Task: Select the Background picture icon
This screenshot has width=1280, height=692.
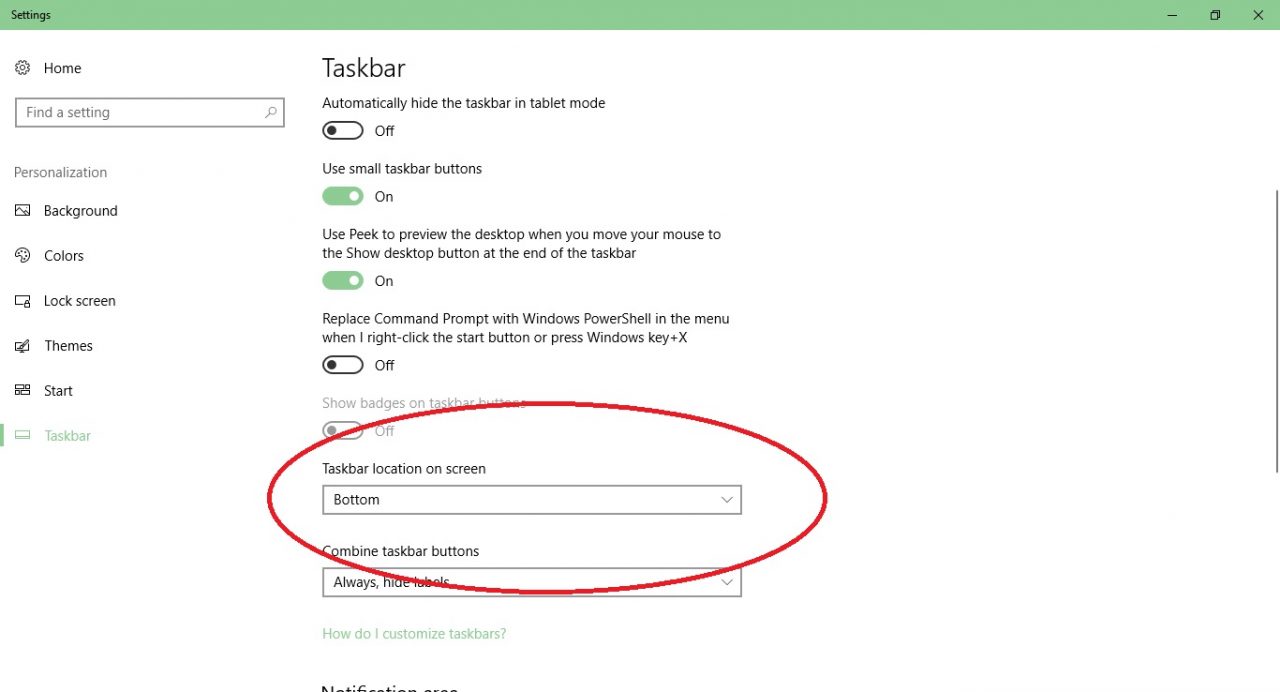Action: [22, 211]
